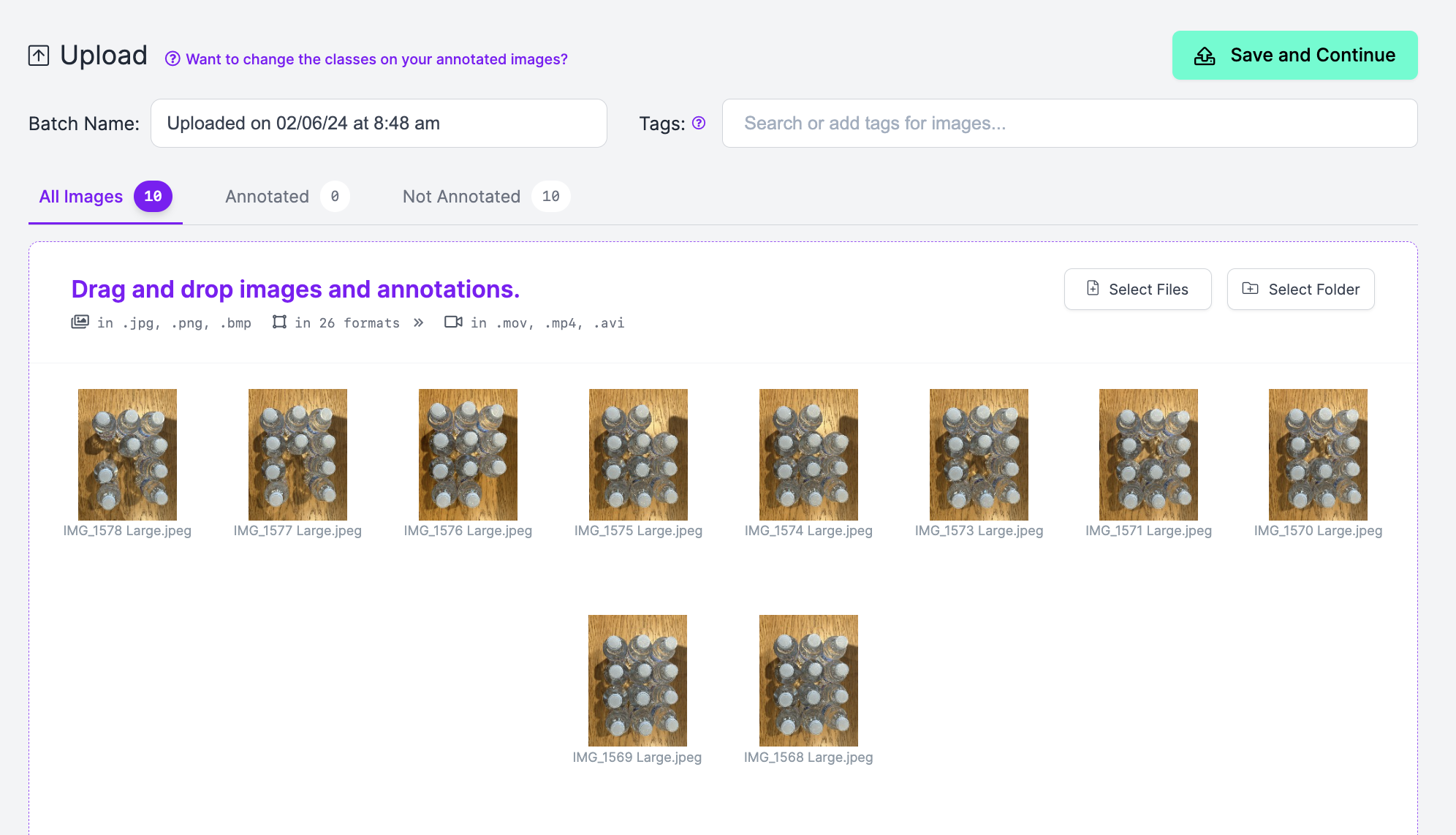Focus the search or add tags field
Viewport: 1456px width, 835px height.
coord(1069,123)
